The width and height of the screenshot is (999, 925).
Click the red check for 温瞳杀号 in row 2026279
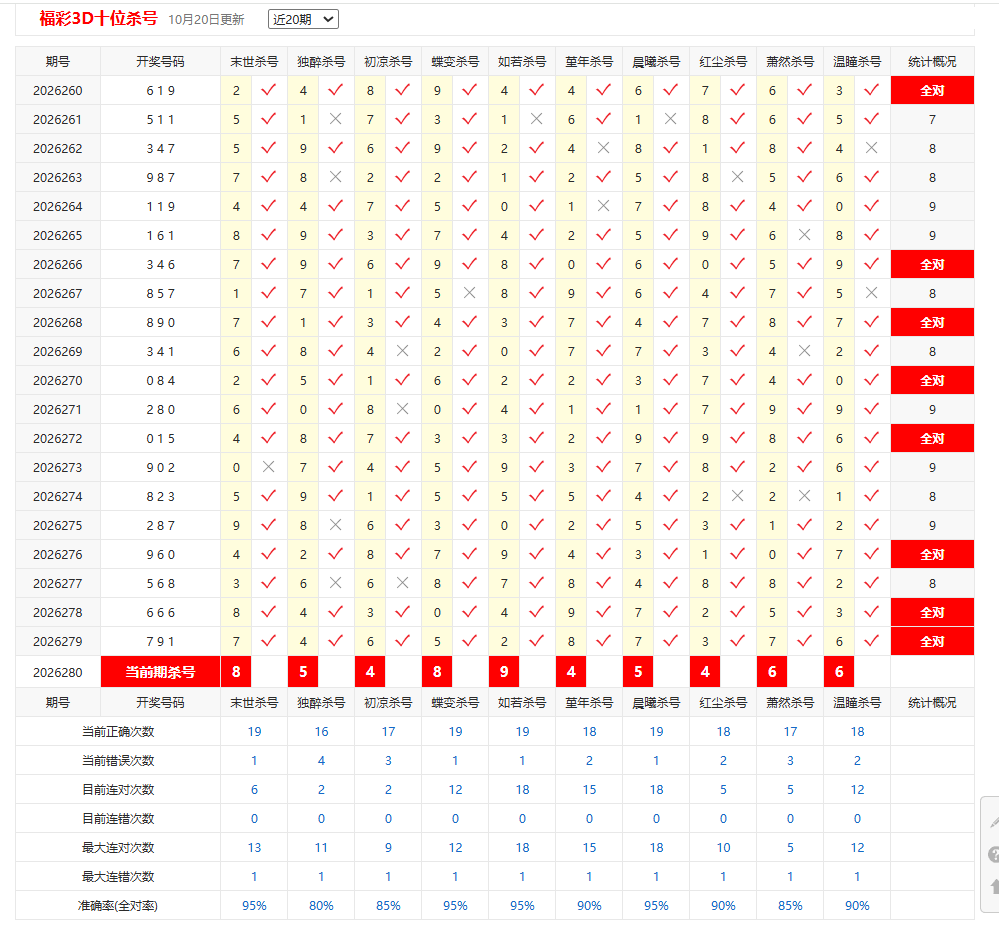(872, 641)
